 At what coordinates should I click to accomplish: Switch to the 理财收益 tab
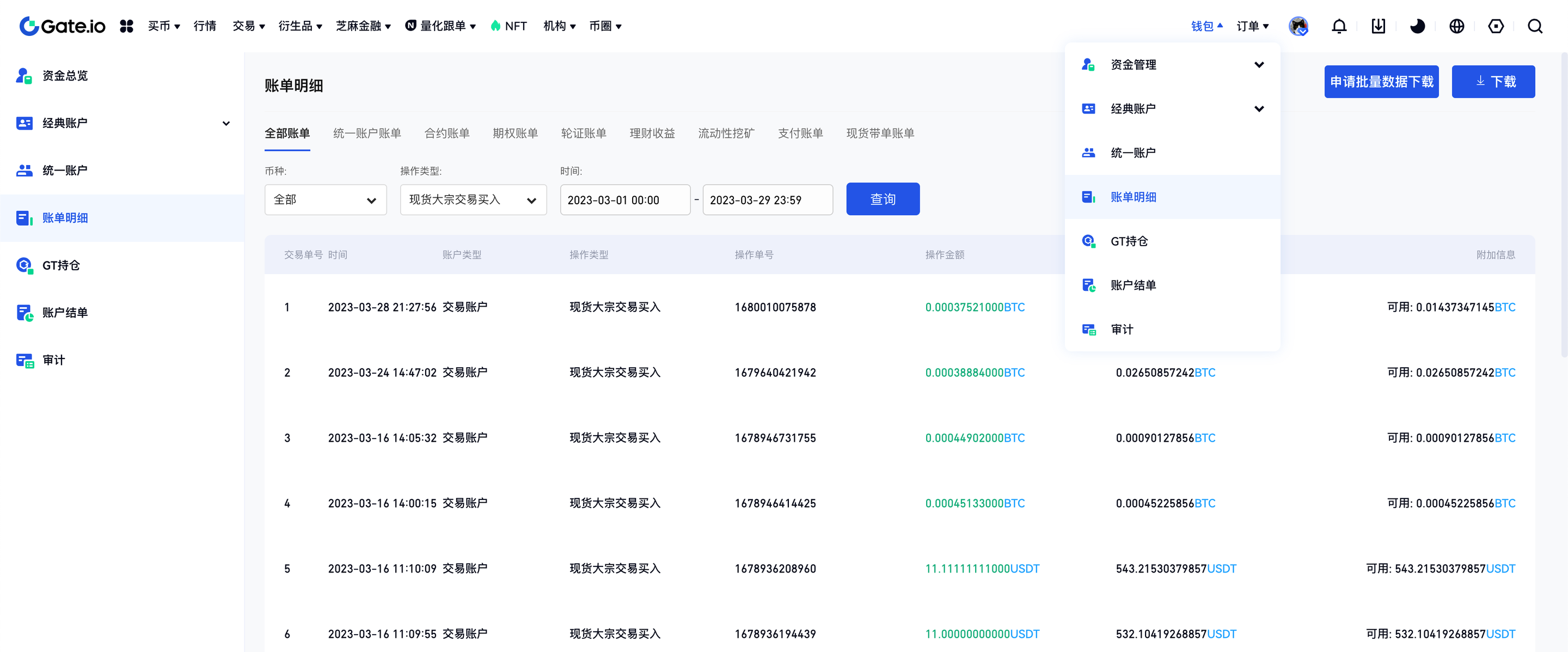[x=652, y=133]
